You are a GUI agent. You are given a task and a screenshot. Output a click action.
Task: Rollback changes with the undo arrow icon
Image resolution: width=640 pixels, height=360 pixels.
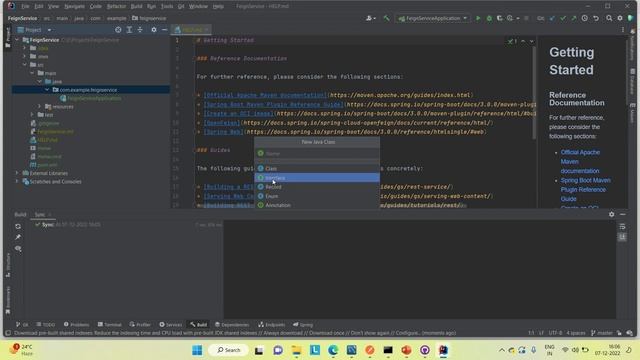click(596, 18)
